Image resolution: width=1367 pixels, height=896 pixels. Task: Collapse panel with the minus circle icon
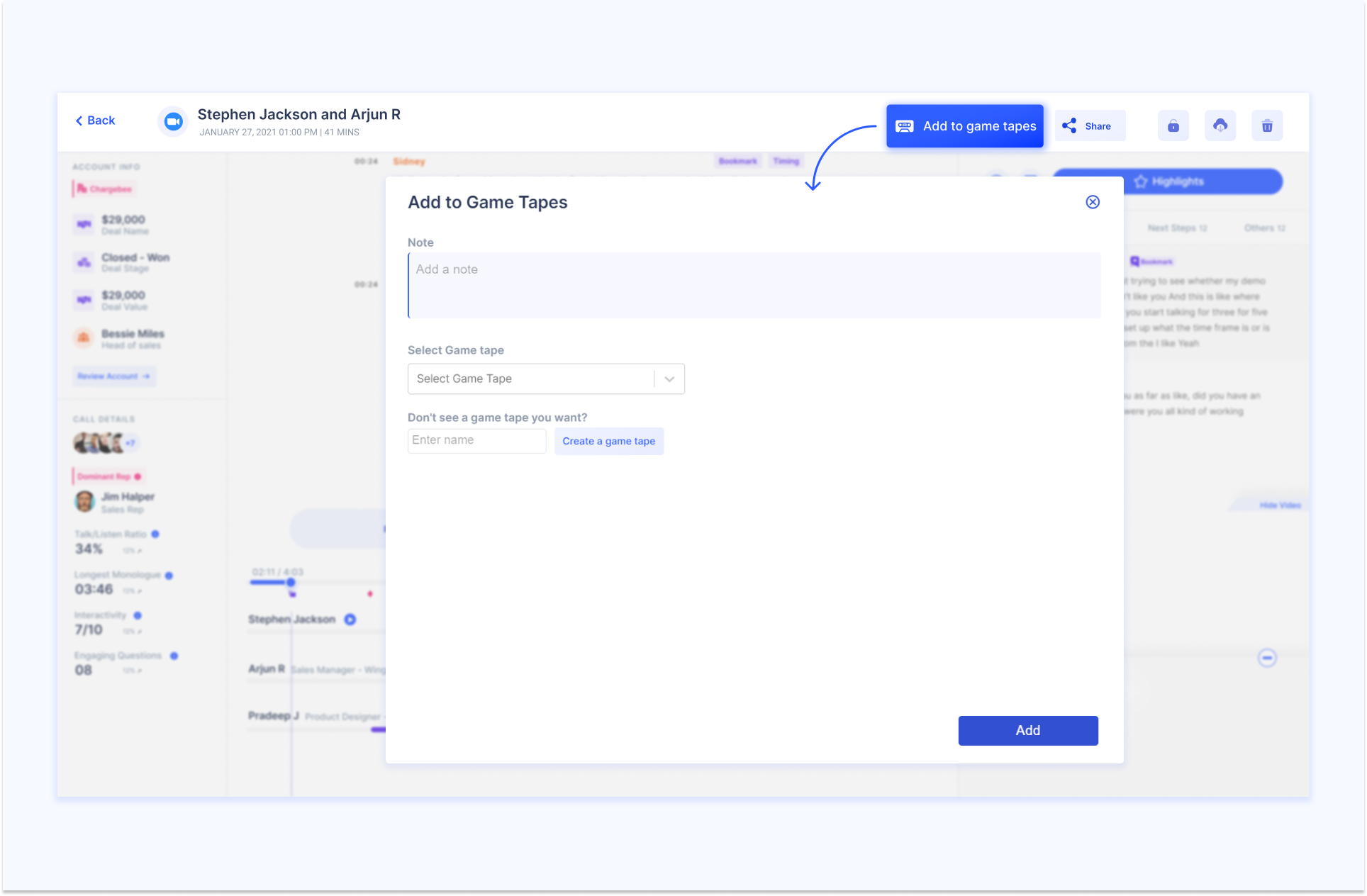[1267, 658]
